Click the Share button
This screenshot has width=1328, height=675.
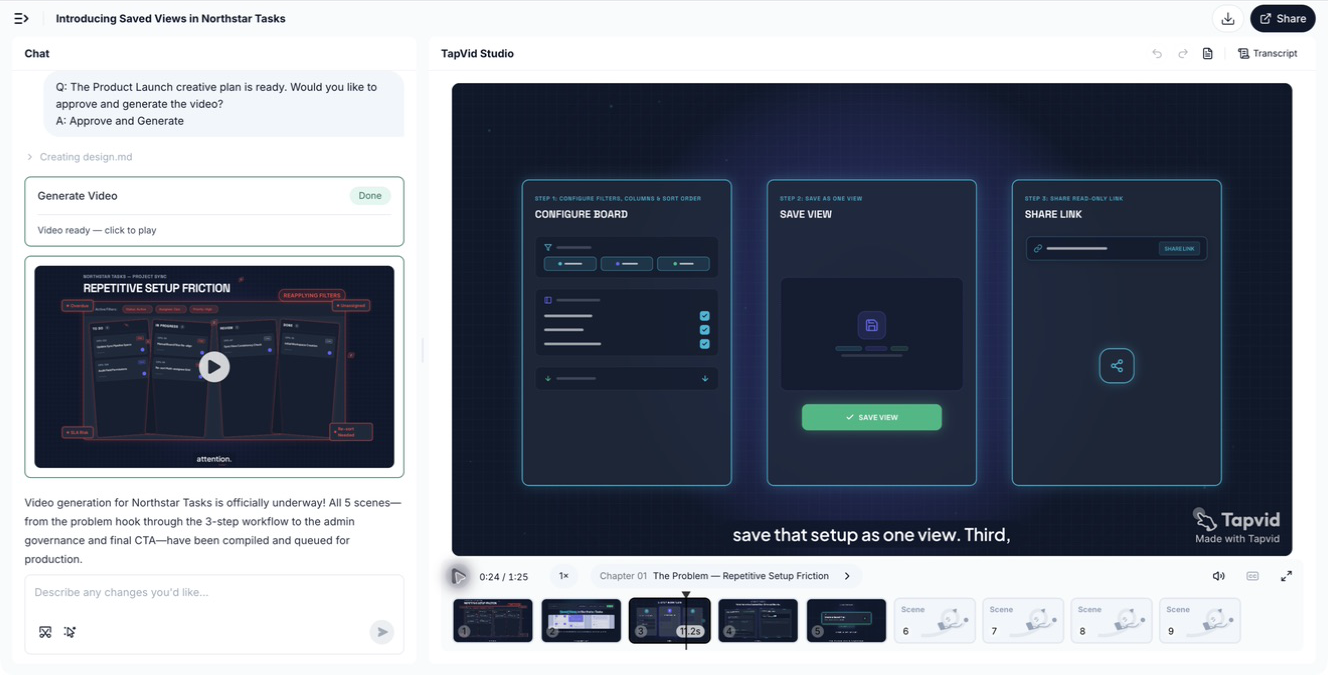(1282, 18)
